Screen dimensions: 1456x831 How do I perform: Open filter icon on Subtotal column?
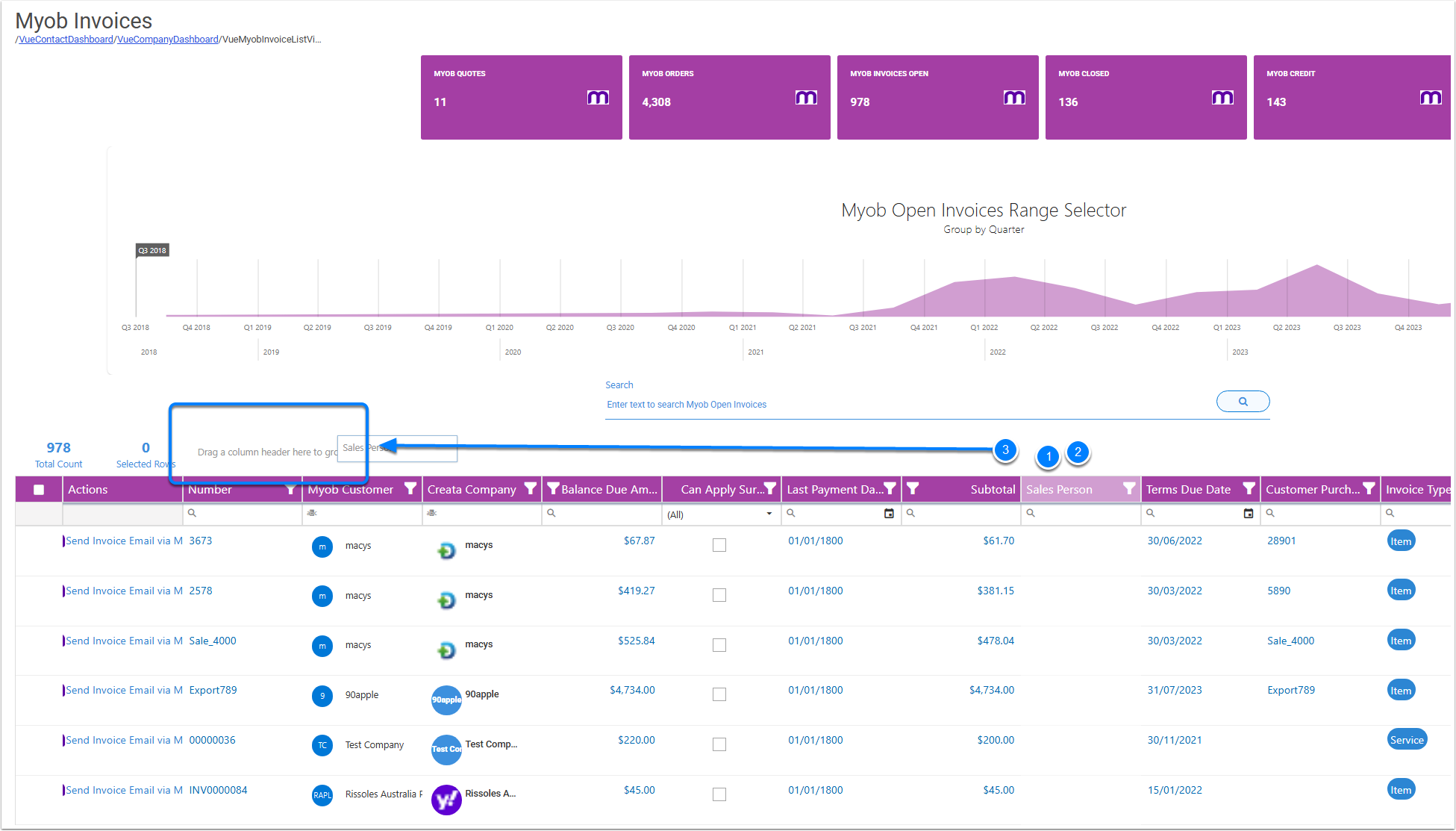[913, 489]
